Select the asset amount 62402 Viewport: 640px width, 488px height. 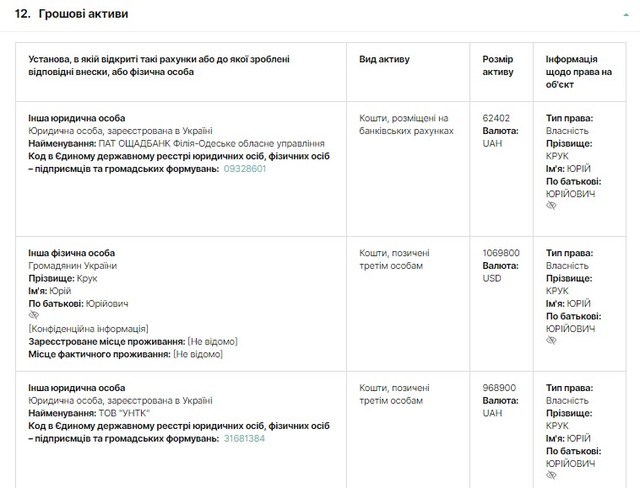[x=496, y=118]
